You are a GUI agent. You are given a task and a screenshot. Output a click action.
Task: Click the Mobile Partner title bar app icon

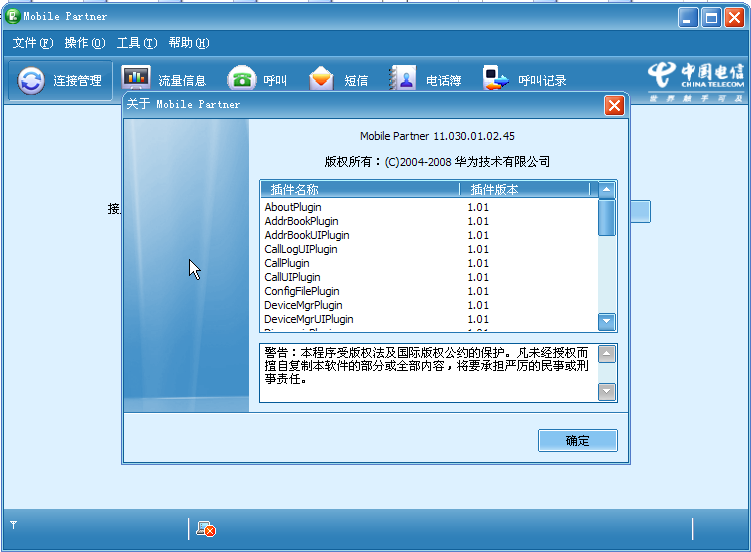coord(13,16)
